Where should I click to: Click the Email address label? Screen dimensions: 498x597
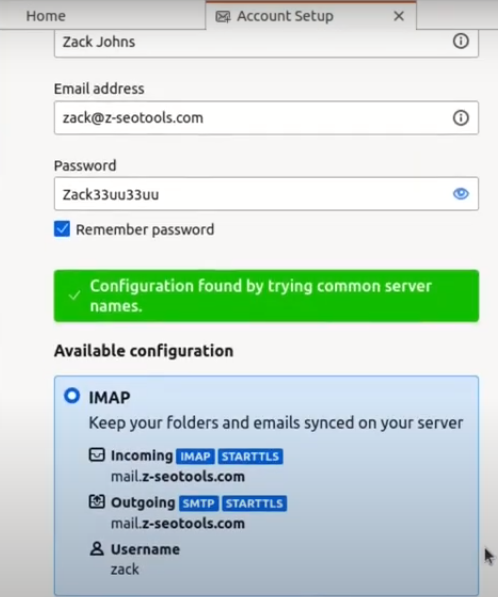pos(99,89)
